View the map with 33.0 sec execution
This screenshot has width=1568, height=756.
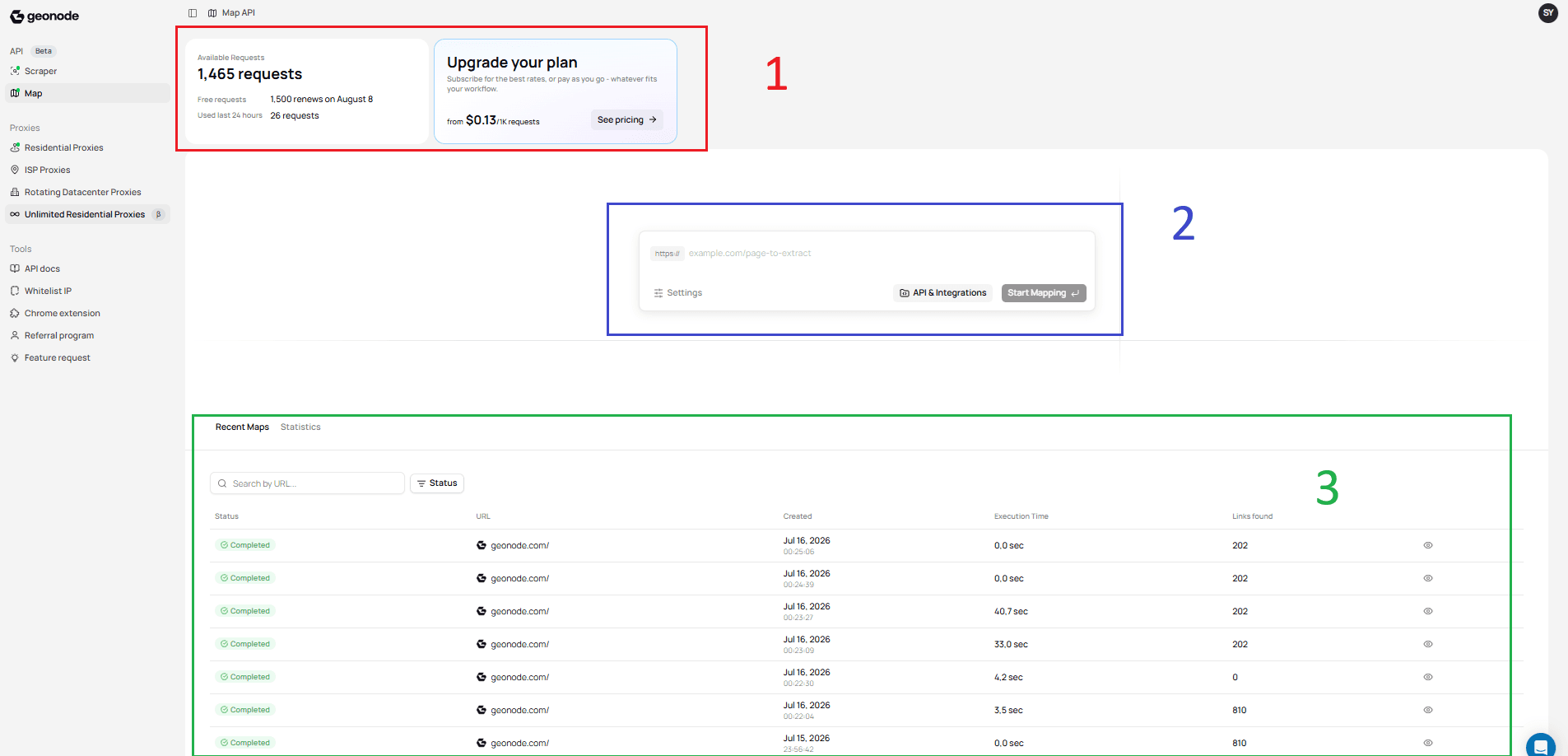[x=1428, y=644]
